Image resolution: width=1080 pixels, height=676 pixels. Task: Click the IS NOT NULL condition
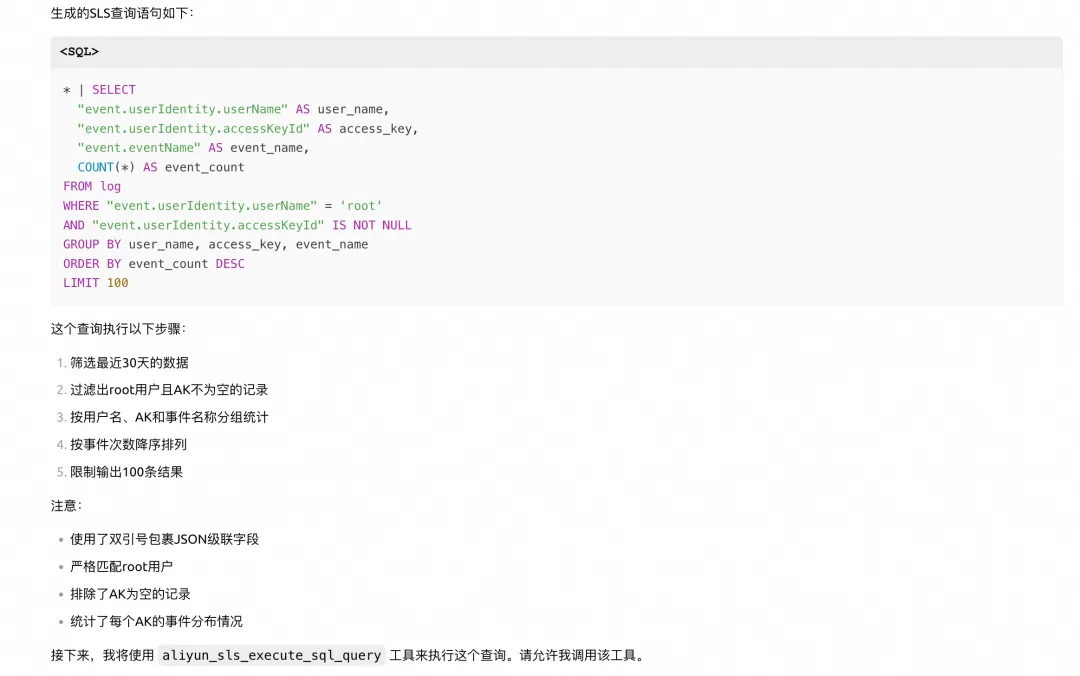(x=371, y=225)
